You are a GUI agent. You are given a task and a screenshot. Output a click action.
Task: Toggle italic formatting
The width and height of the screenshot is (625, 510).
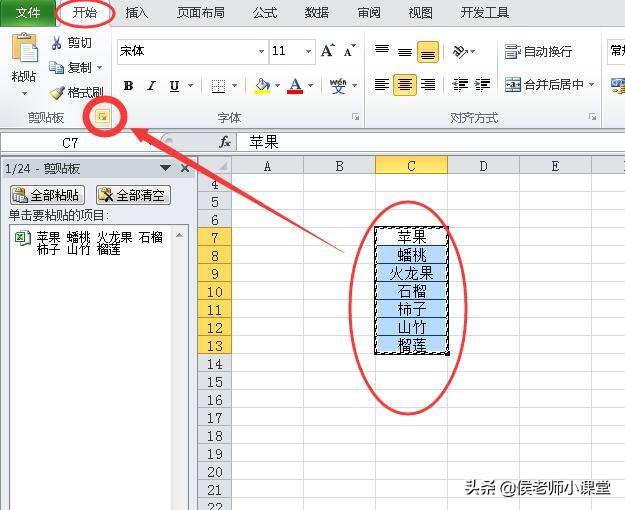(151, 85)
